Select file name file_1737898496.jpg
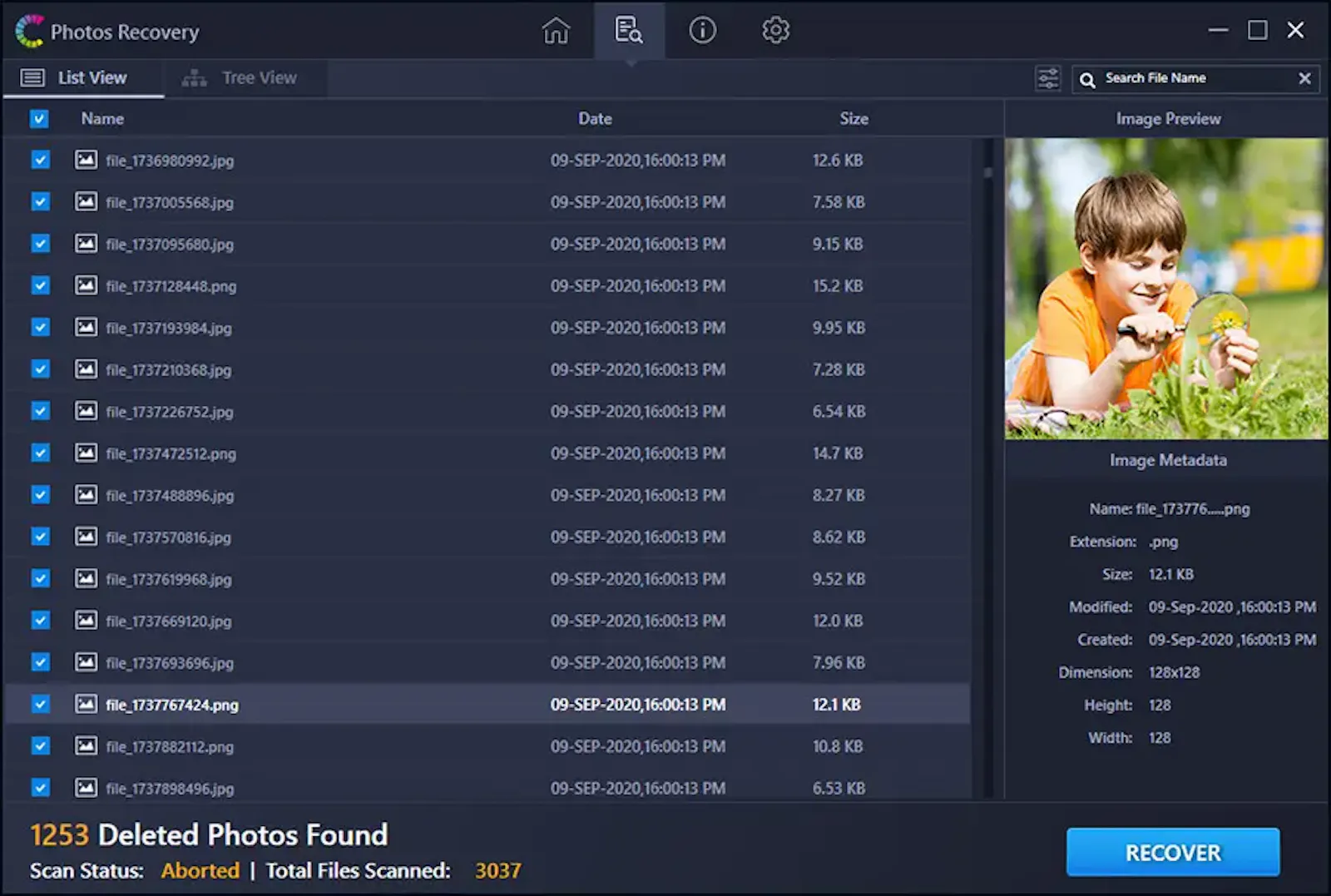 170,789
